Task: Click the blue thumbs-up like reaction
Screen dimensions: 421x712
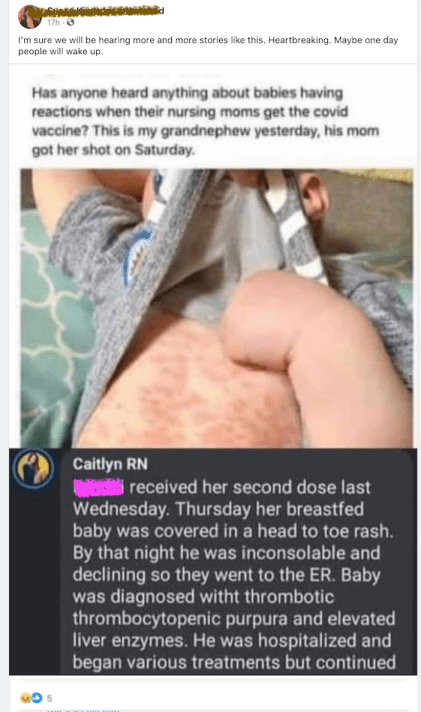Action: [x=36, y=697]
